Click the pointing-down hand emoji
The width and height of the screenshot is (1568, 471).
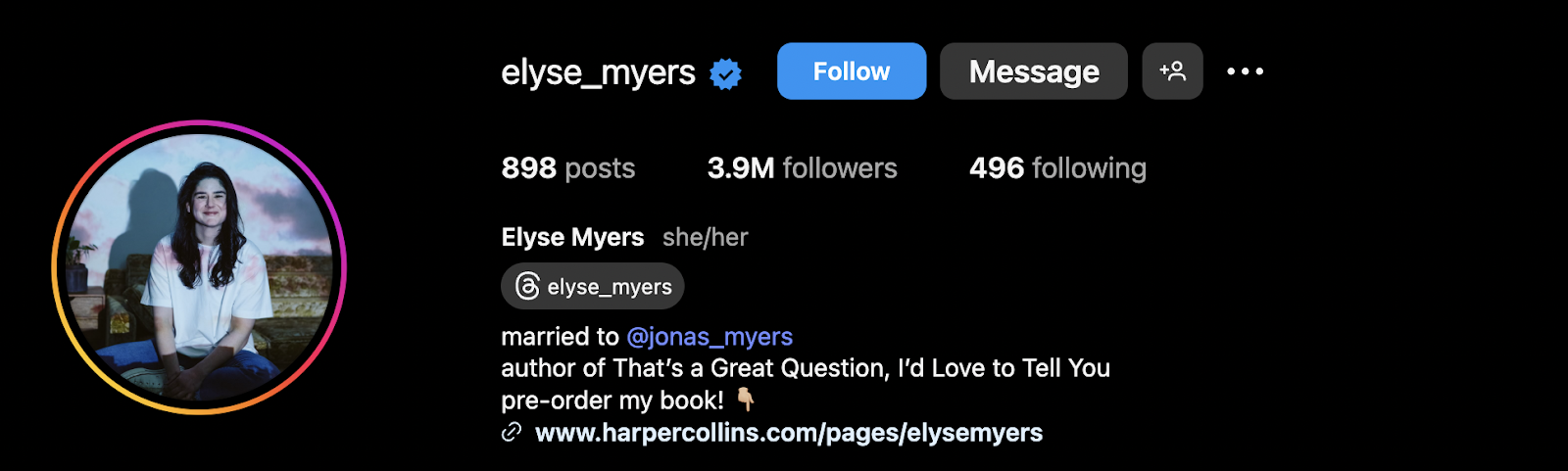[x=745, y=400]
